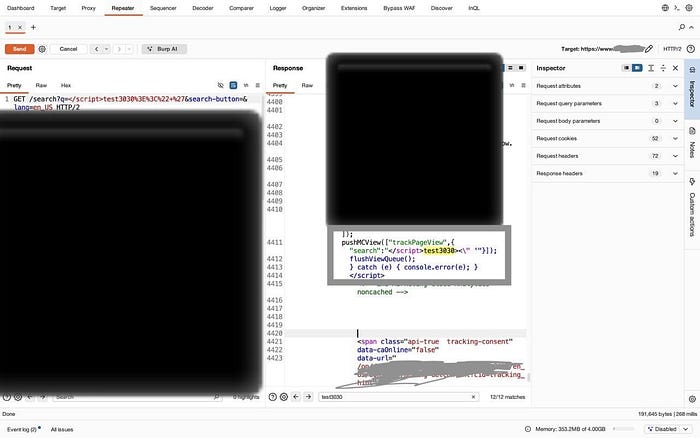Screen dimensions: 700x438
Task: Click the Burp AI button
Action: point(164,49)
